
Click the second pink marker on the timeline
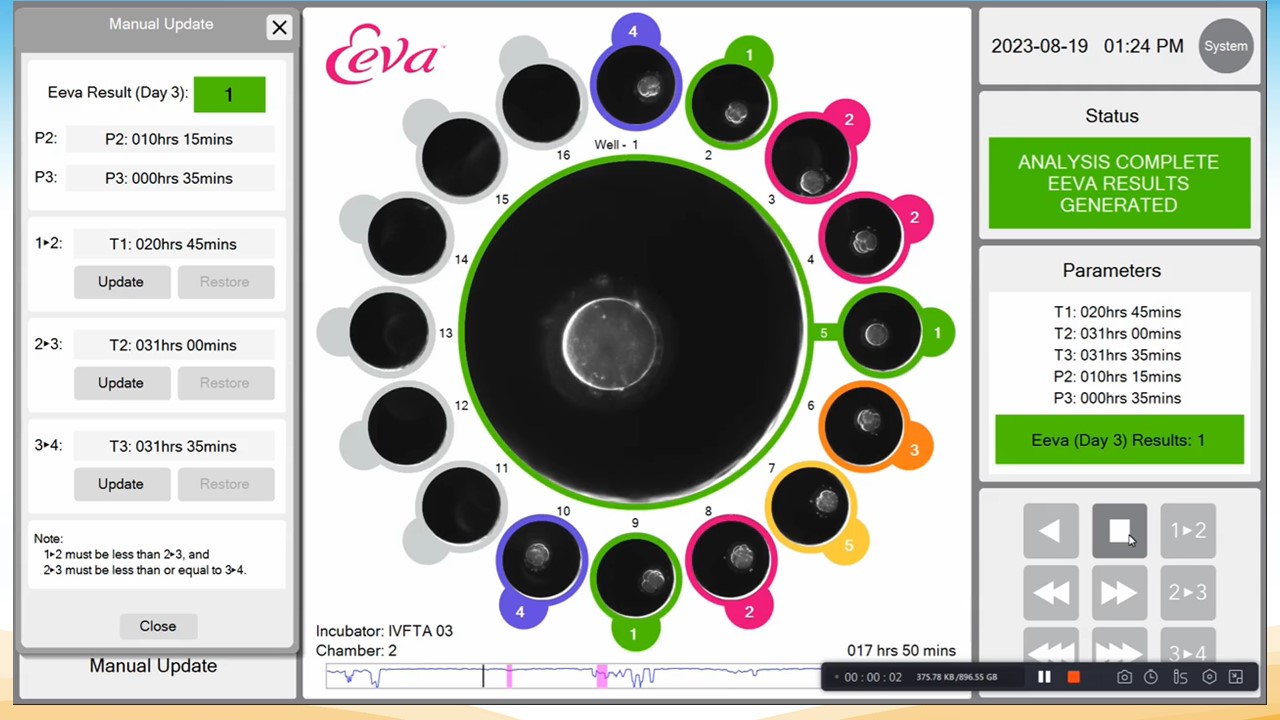[601, 677]
